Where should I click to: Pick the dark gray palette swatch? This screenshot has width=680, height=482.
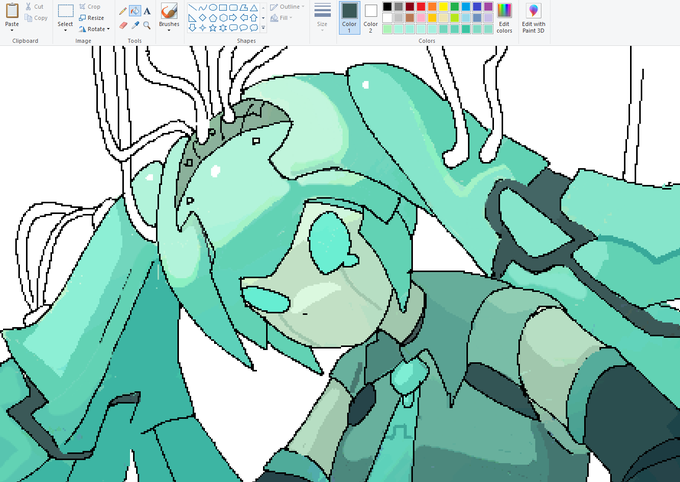[x=399, y=7]
